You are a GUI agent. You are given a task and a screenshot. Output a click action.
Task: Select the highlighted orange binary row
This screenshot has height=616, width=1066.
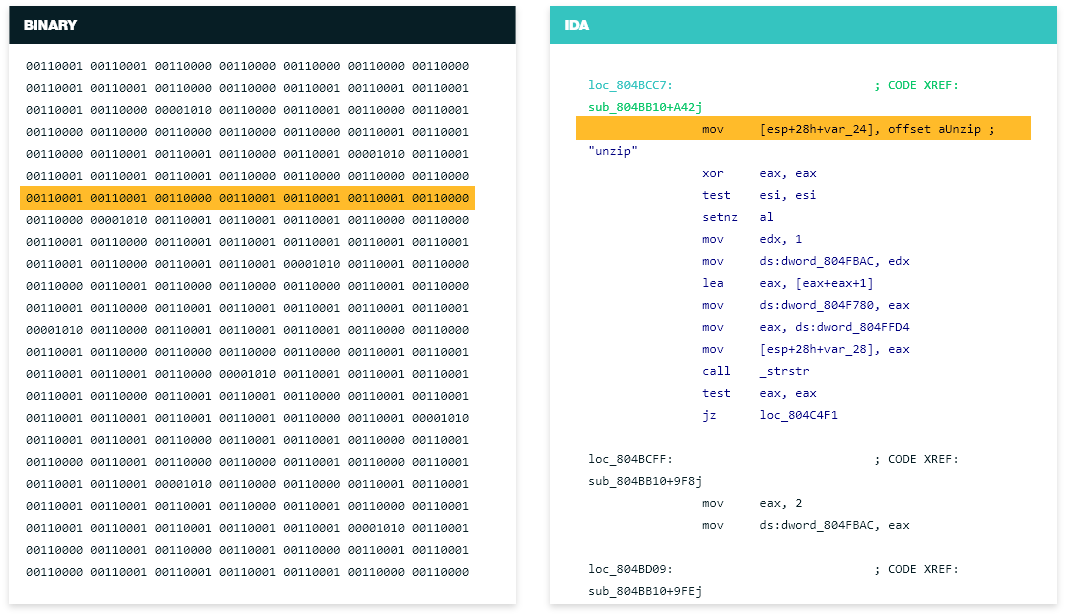247,198
